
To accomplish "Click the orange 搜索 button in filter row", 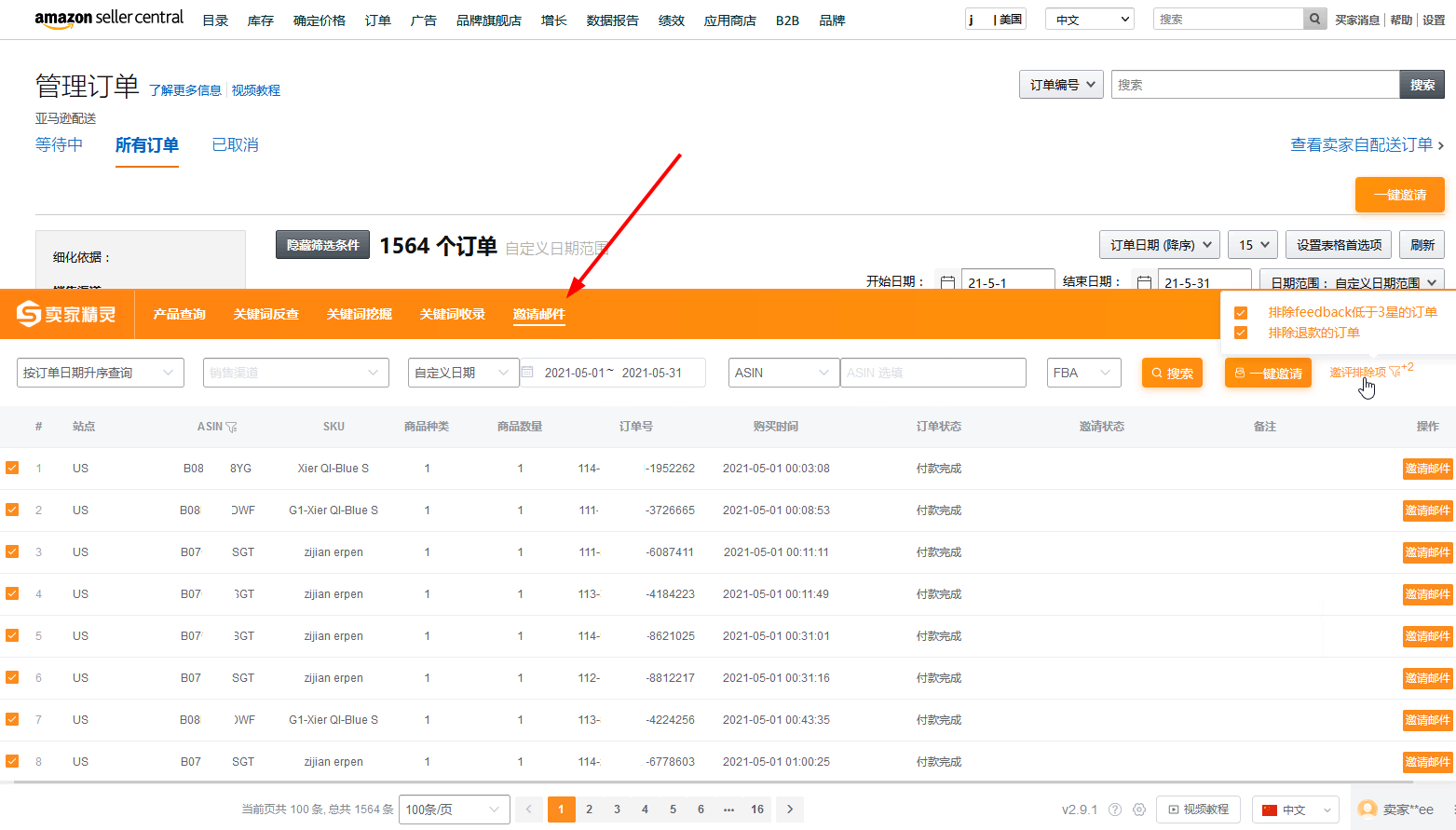I will tap(1172, 374).
